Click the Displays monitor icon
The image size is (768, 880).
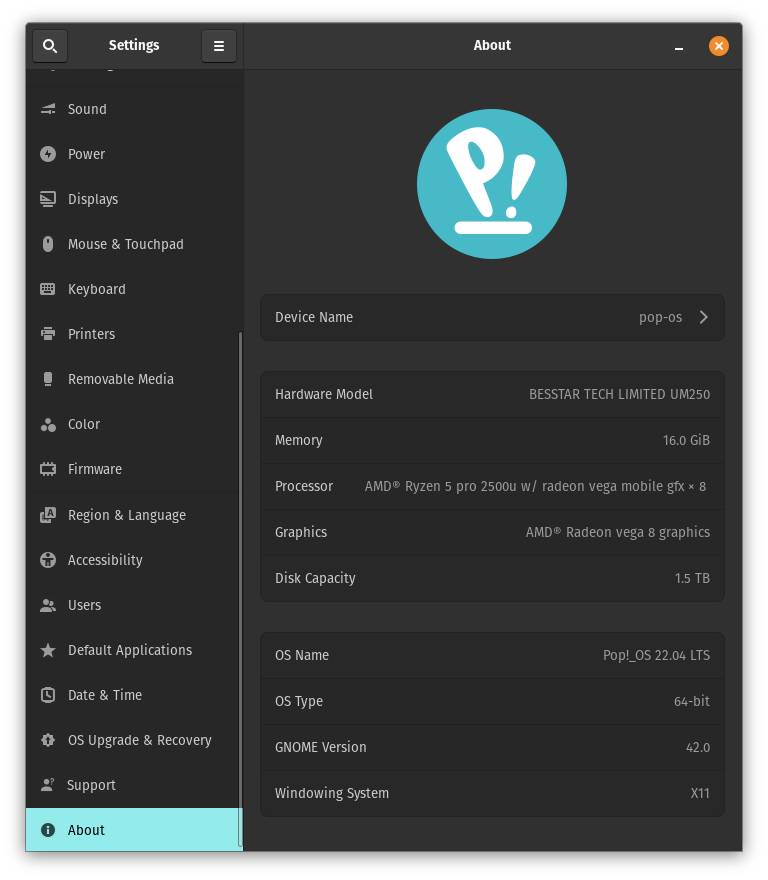[48, 199]
